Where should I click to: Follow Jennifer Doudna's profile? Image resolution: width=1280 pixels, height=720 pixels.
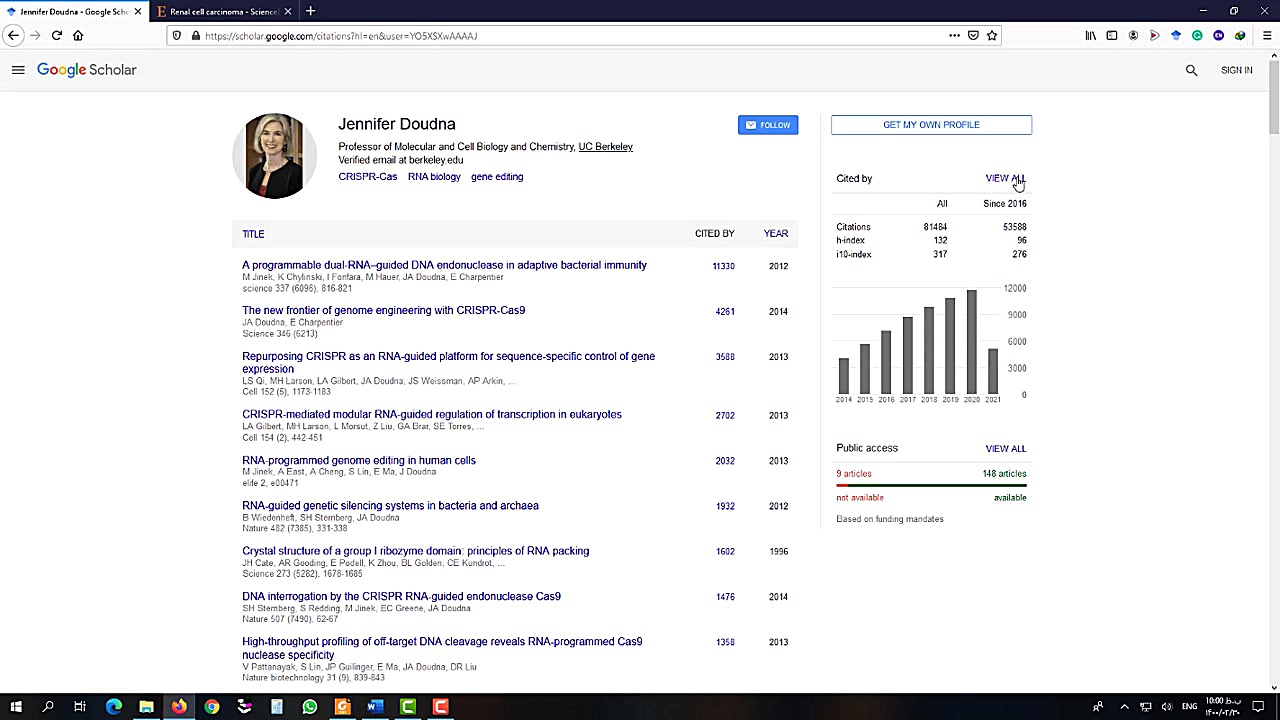768,124
